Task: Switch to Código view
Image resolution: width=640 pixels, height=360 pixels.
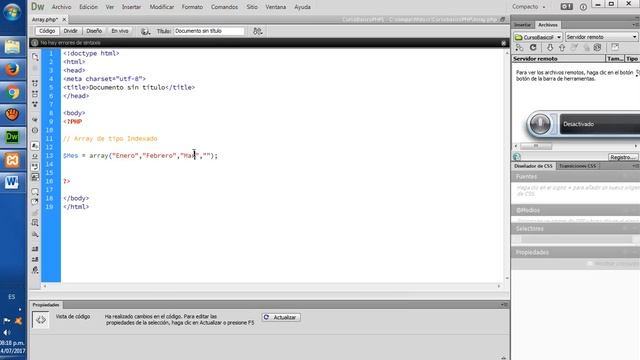Action: [47, 31]
